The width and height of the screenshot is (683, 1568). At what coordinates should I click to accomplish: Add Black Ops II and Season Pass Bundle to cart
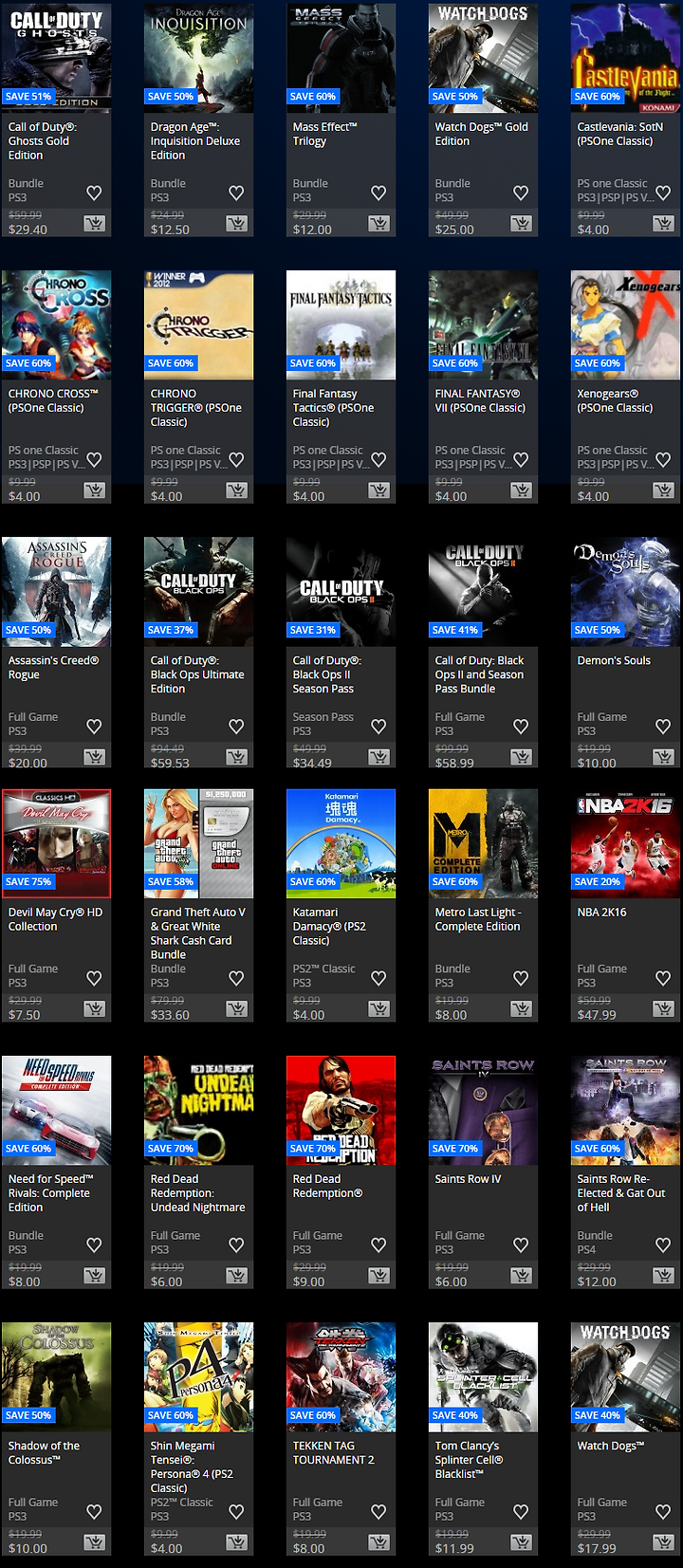(x=522, y=757)
